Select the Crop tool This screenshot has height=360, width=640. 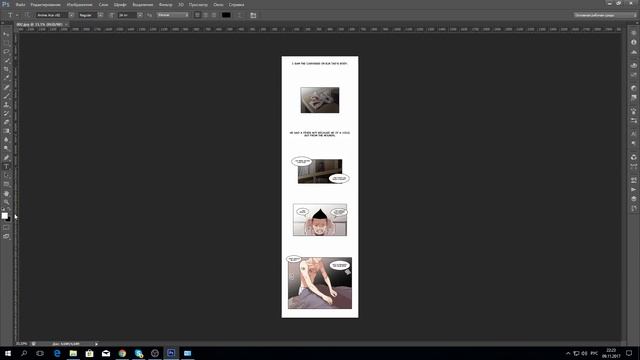(x=6, y=69)
